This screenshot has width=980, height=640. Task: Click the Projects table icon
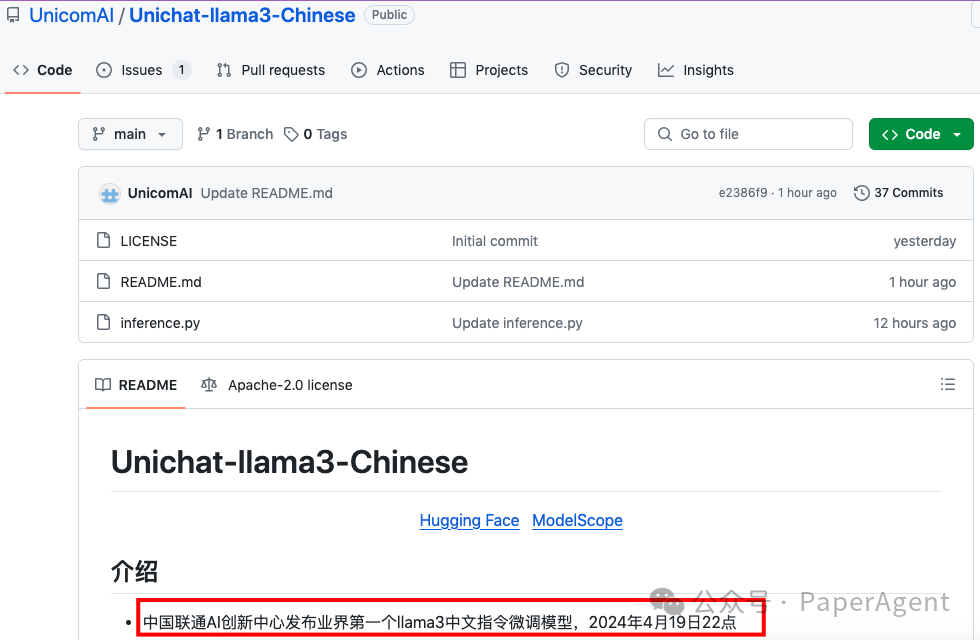pos(458,70)
